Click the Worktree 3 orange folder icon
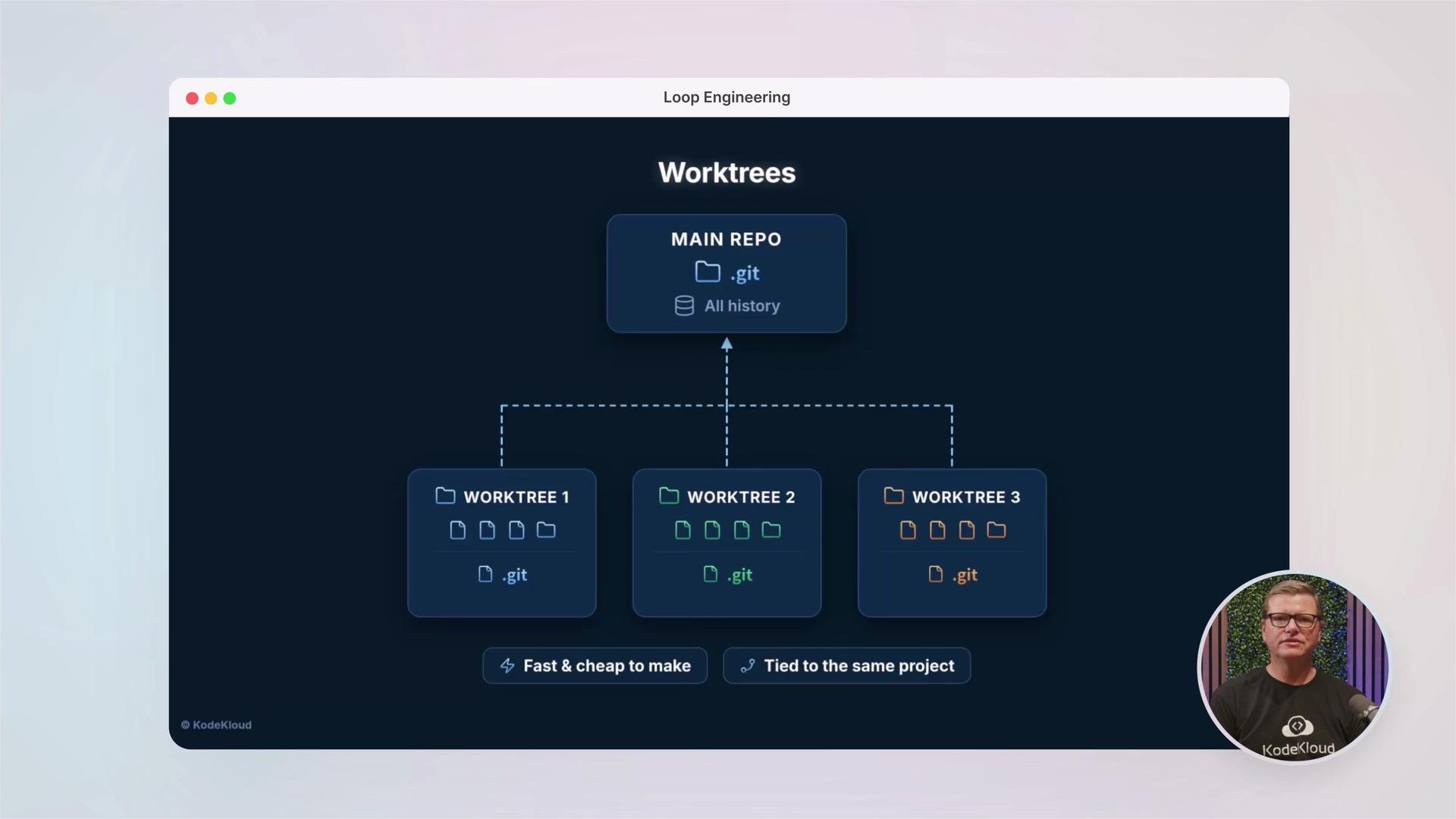Viewport: 1456px width, 819px height. (894, 496)
